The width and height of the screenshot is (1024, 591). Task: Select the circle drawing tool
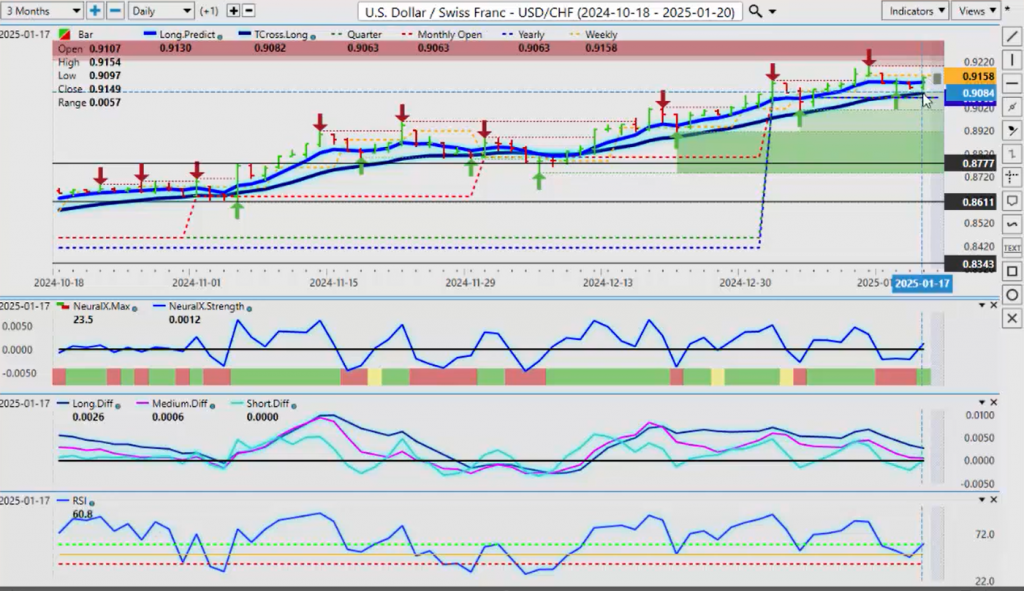pyautogui.click(x=1011, y=295)
